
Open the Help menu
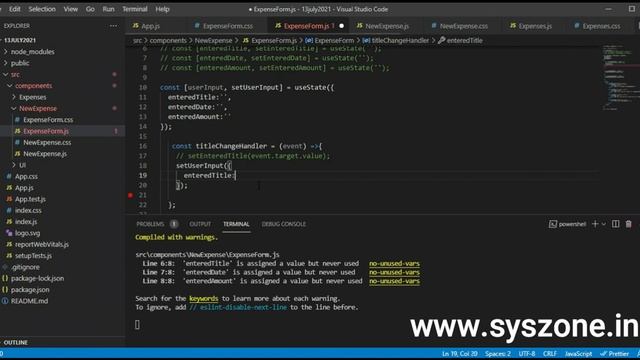(162, 9)
